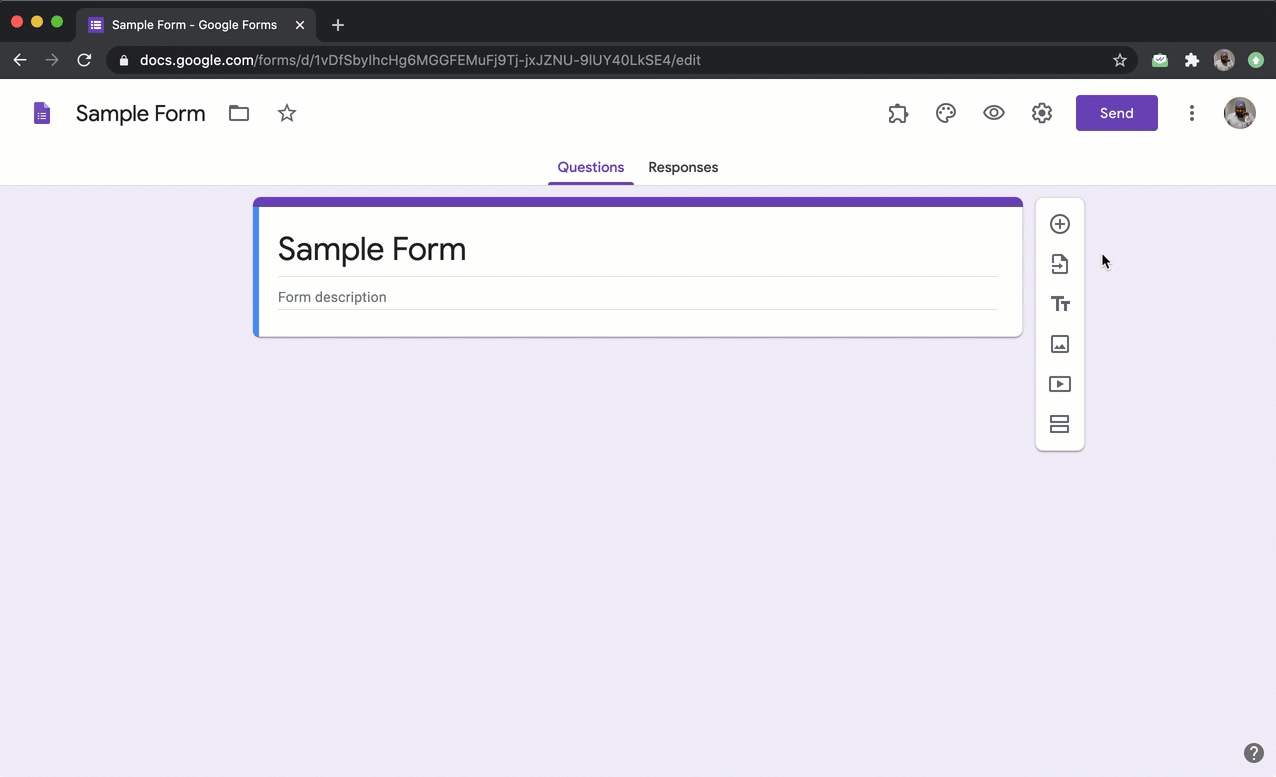Click the Add video icon
1276x777 pixels.
pos(1060,384)
